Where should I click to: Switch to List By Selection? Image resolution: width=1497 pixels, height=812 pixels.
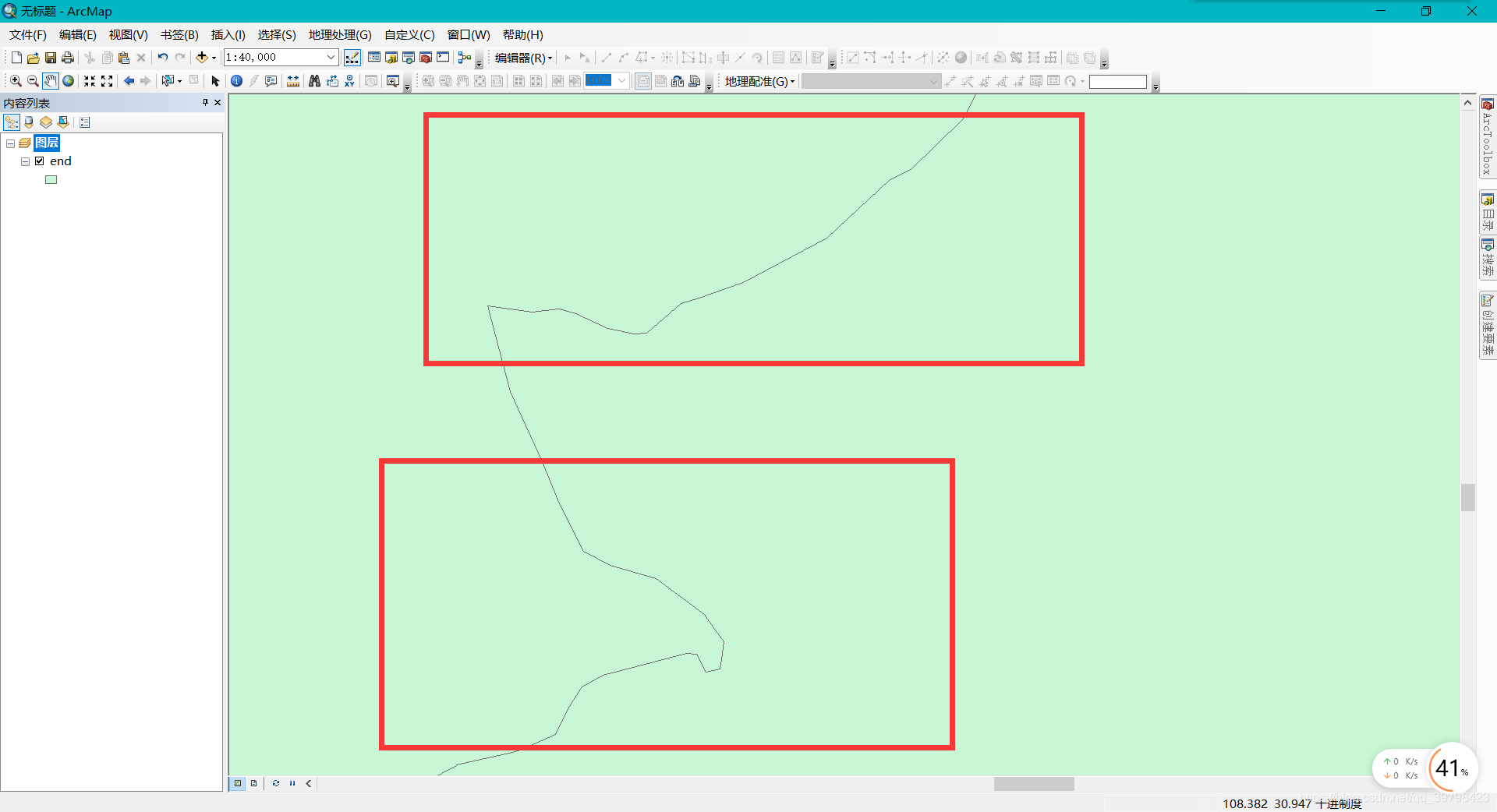tap(63, 122)
